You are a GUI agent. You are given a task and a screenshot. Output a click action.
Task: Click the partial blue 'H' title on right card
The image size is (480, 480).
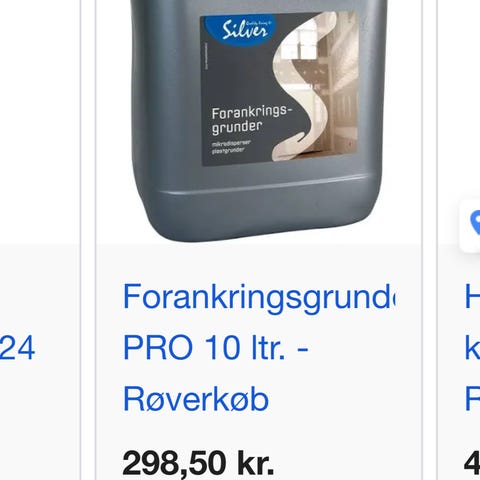(x=473, y=296)
